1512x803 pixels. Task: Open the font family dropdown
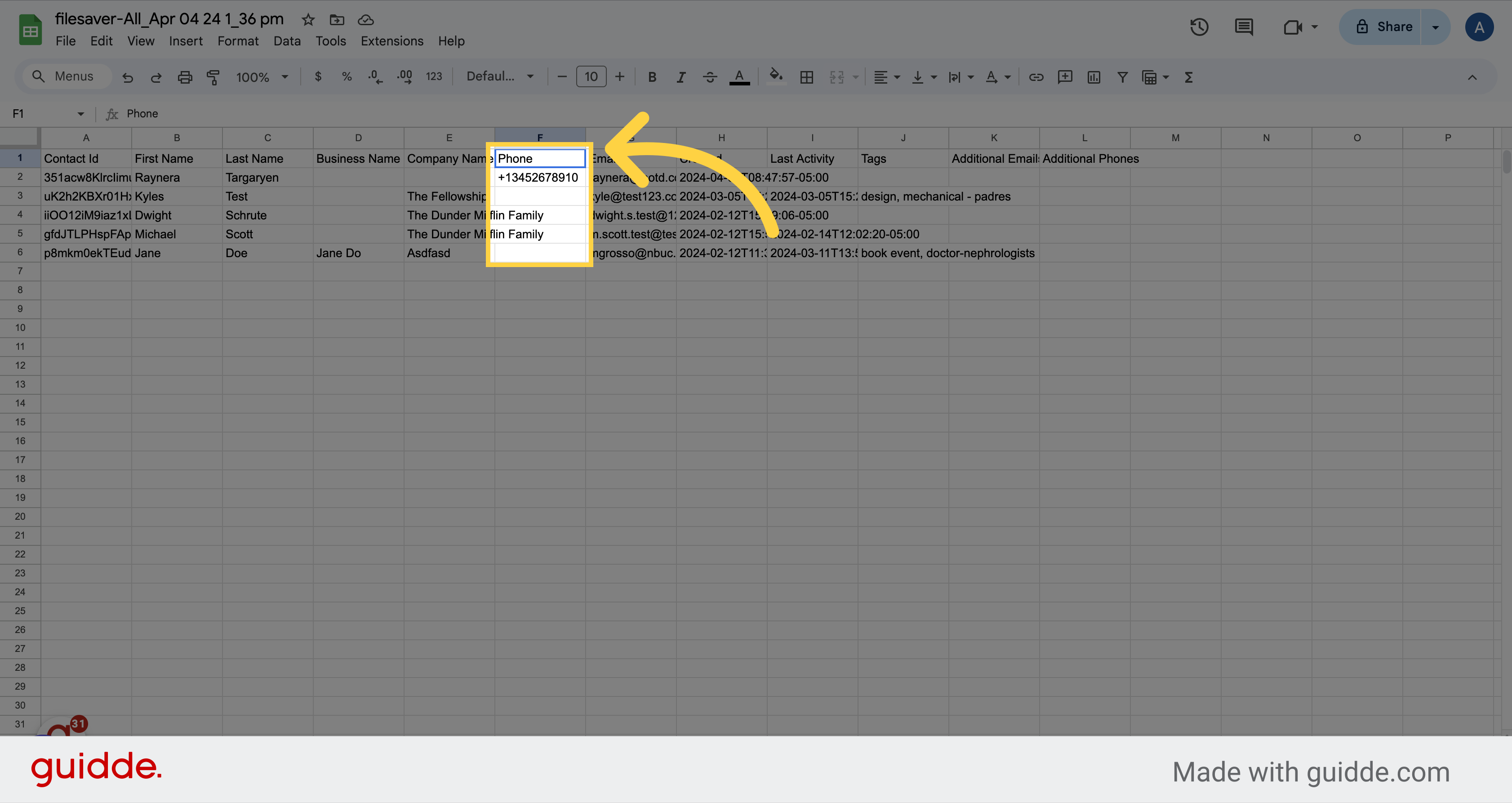tap(500, 76)
